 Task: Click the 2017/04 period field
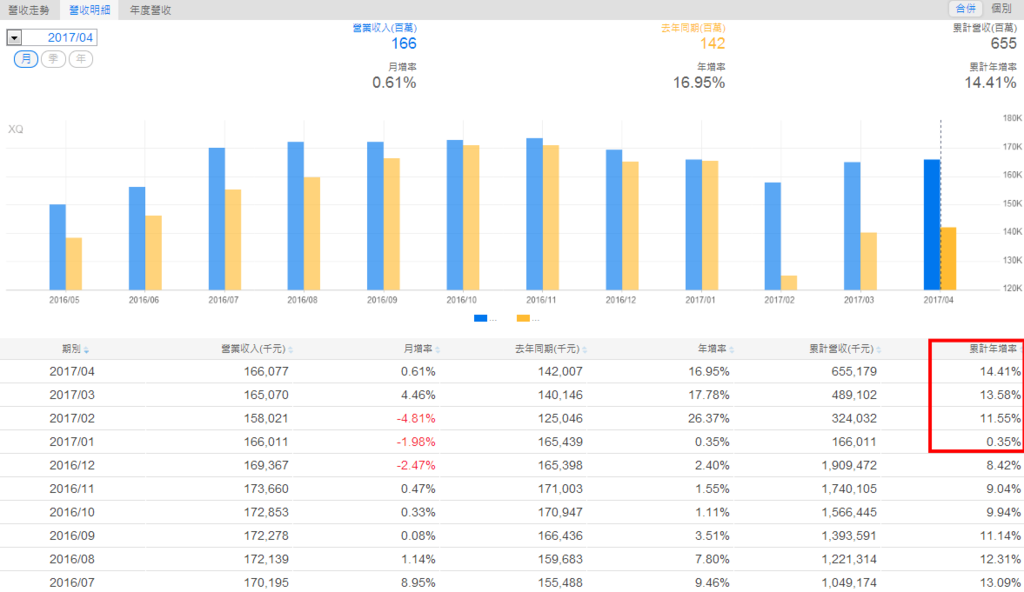click(x=59, y=38)
